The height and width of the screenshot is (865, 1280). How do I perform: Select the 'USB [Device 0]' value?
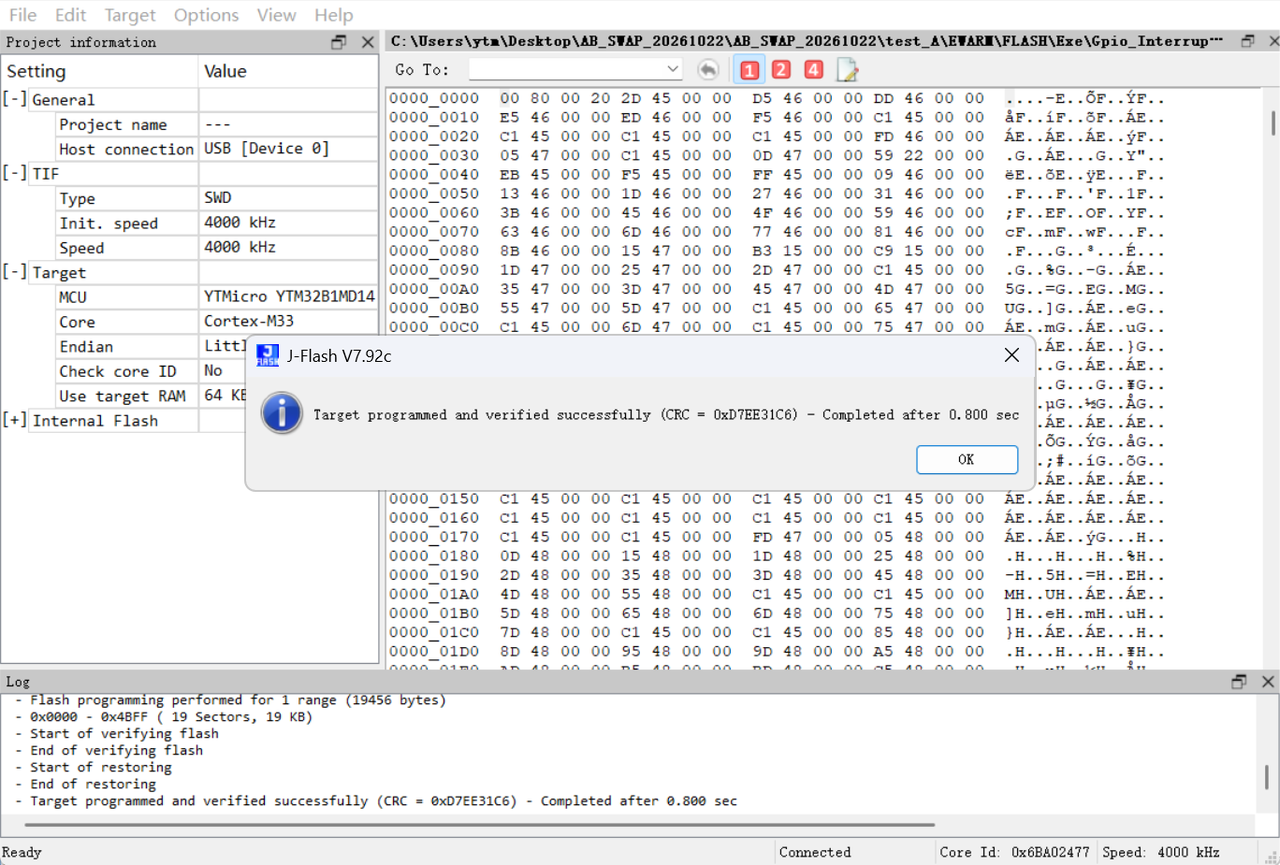tap(266, 149)
